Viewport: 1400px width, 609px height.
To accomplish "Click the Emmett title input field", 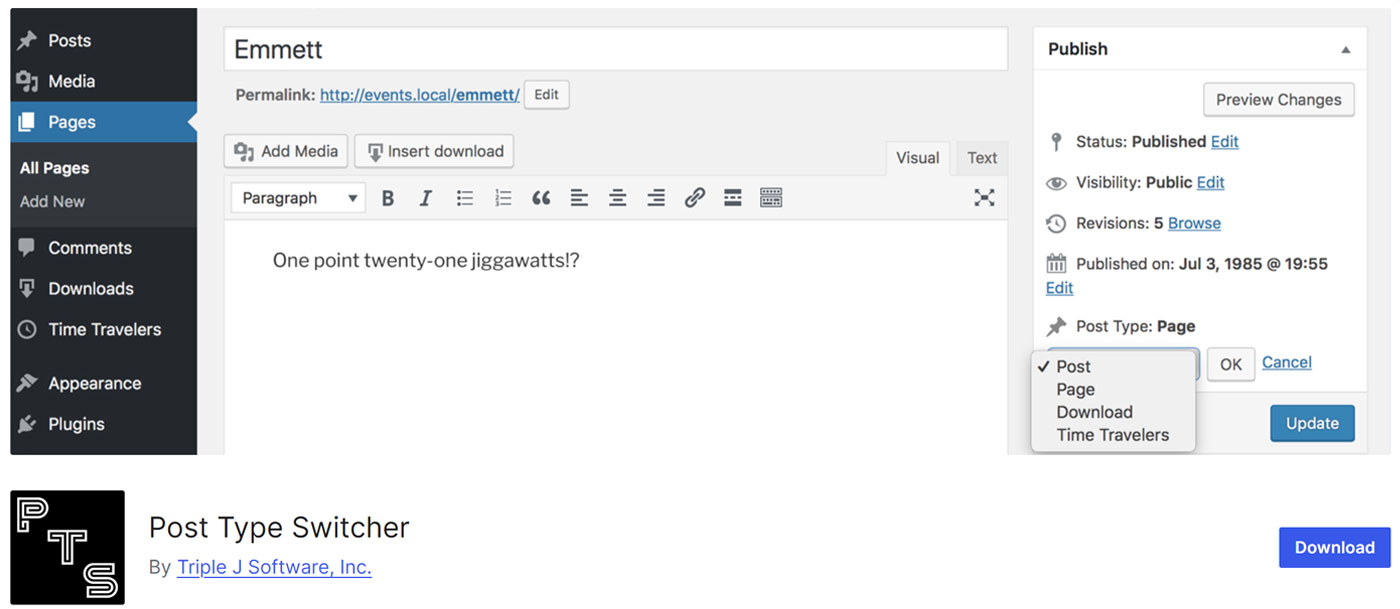I will 615,49.
